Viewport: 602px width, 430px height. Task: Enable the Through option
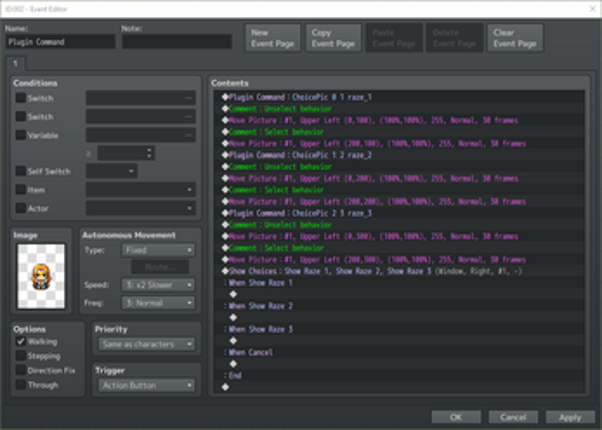(21, 384)
